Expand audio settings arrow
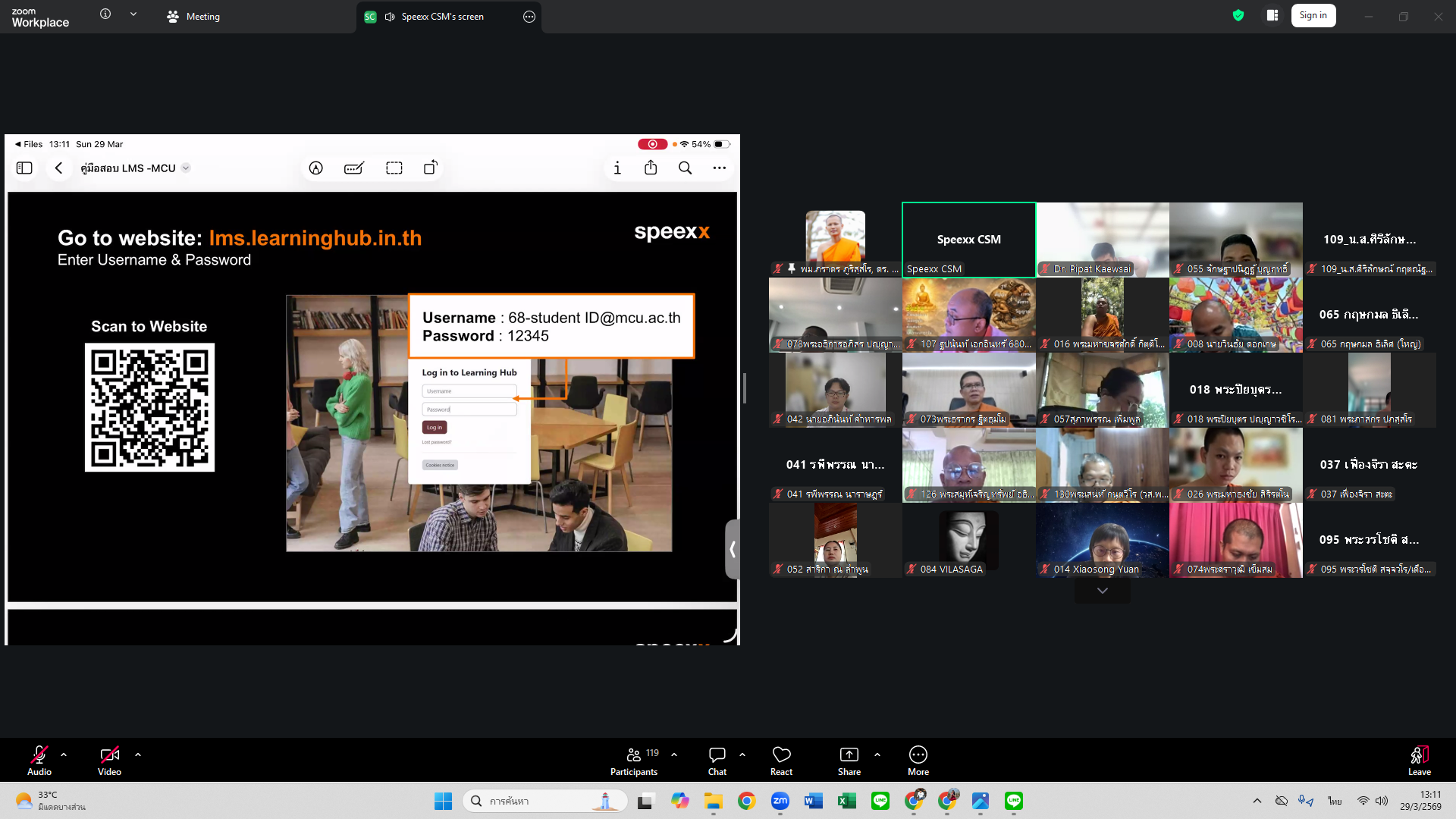The image size is (1456, 819). point(64,755)
